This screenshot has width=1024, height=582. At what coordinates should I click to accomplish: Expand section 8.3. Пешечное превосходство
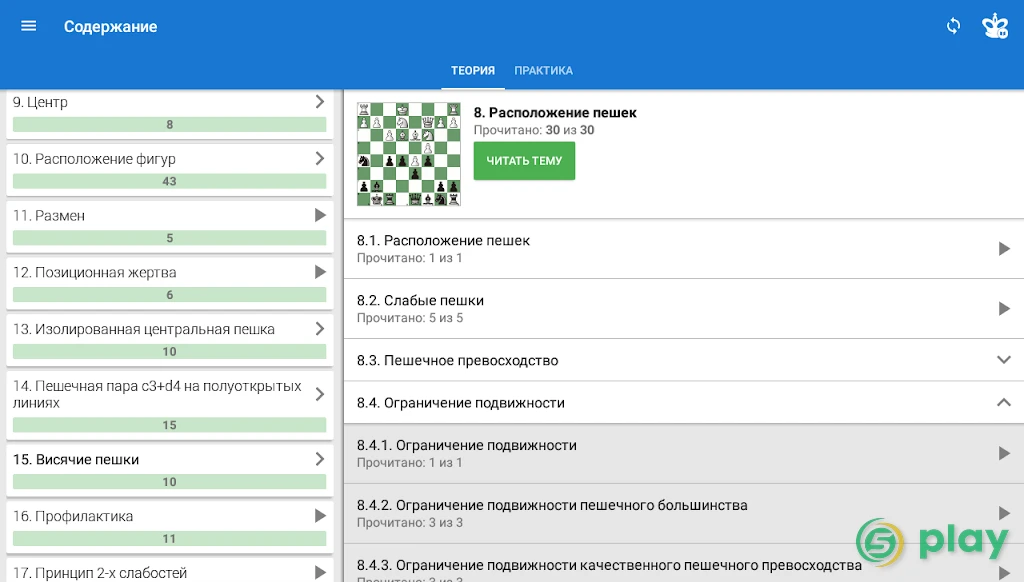684,360
